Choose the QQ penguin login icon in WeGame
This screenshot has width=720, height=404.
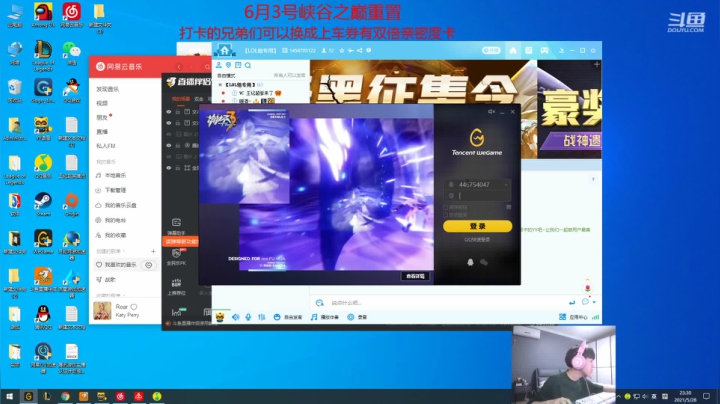(x=470, y=262)
